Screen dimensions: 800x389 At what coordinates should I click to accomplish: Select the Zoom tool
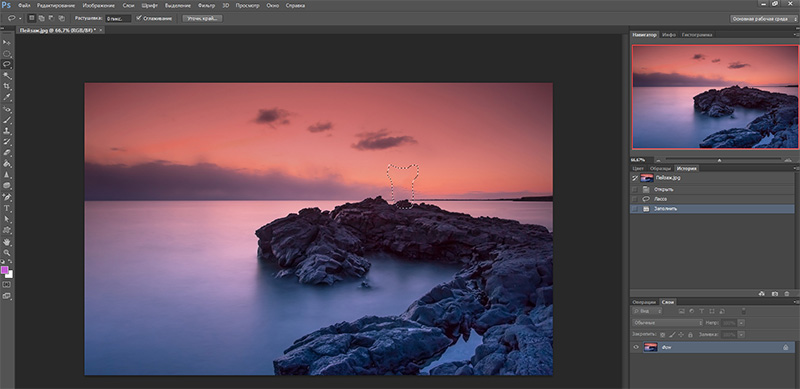7,252
